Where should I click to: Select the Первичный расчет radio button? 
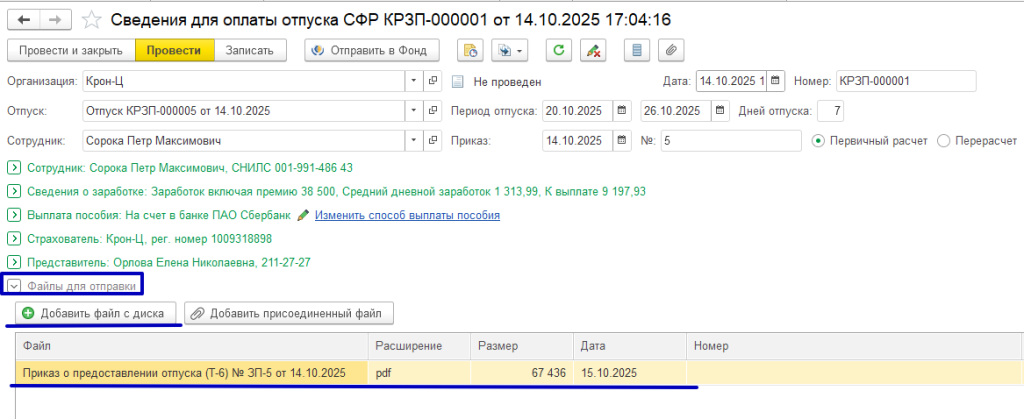coord(820,141)
